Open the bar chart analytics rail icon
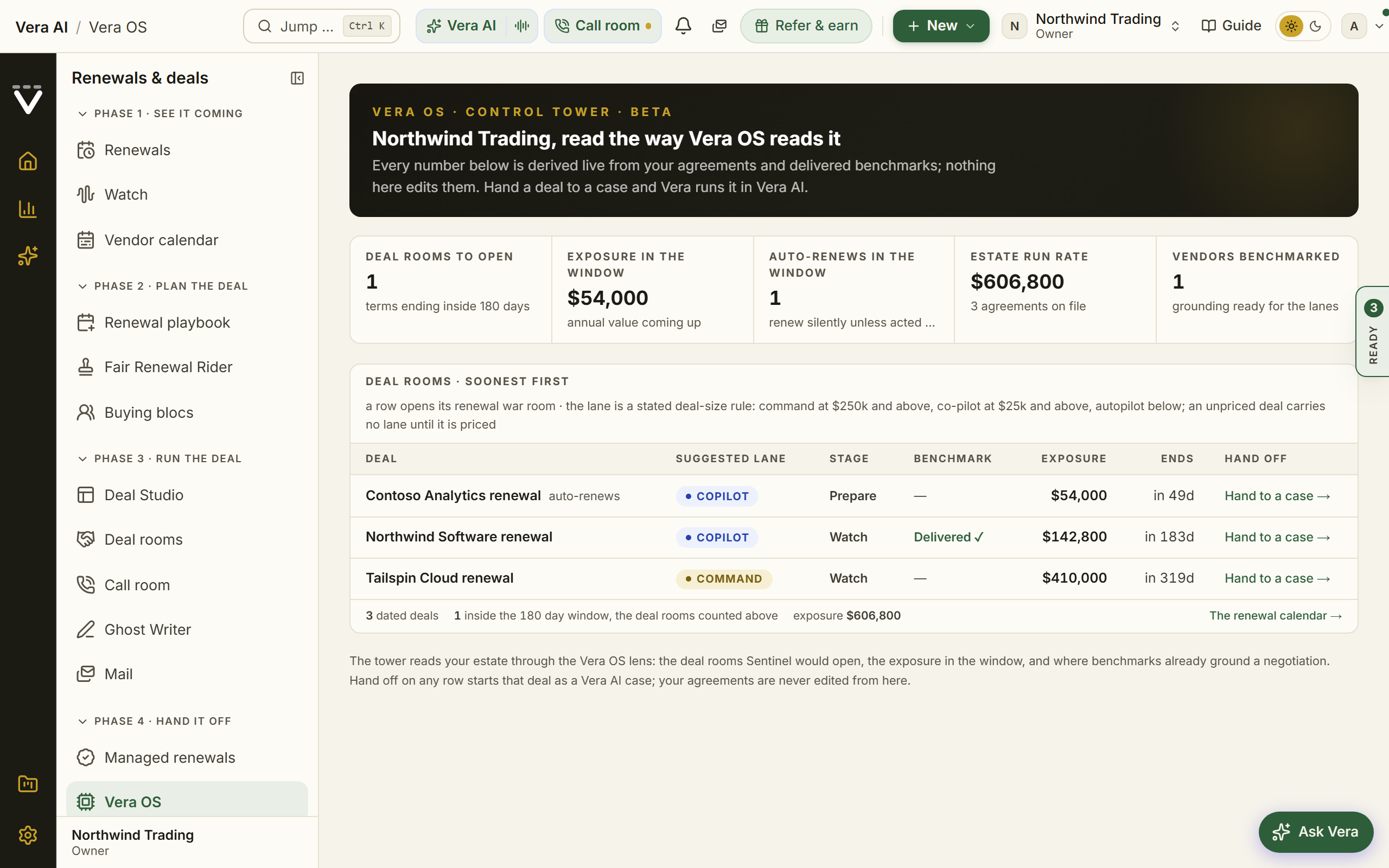 (28, 209)
